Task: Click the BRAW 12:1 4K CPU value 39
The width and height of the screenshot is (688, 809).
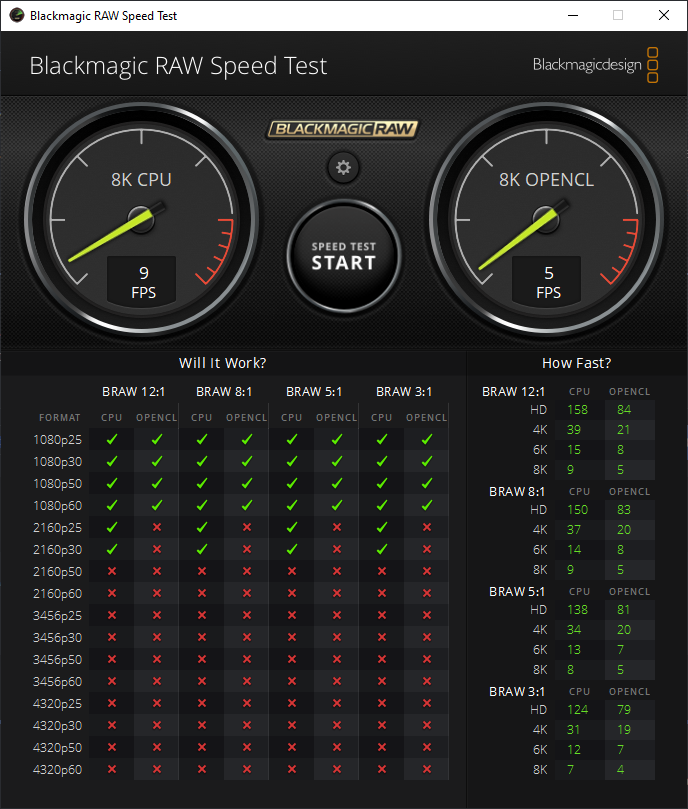Action: point(574,430)
